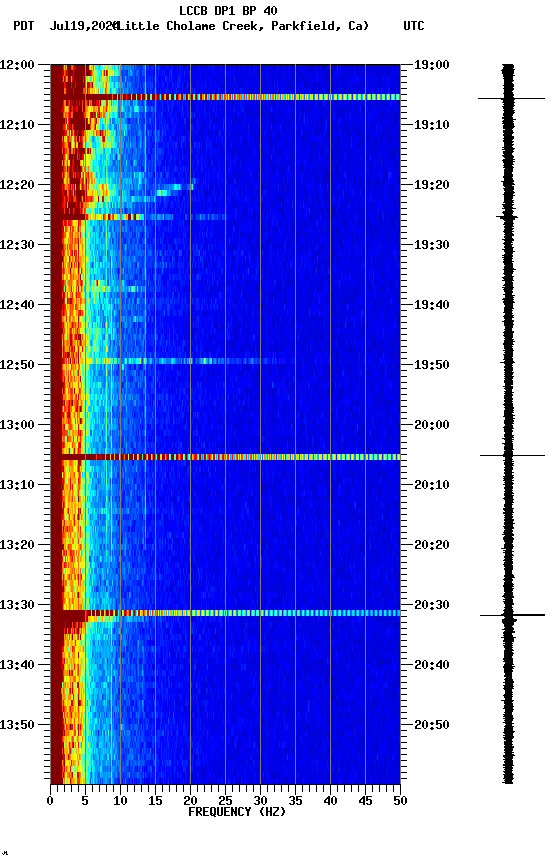Screen dimensions: 552x864
Task: Click the spectrogram streak just before 12:50
Action: [x=185, y=361]
